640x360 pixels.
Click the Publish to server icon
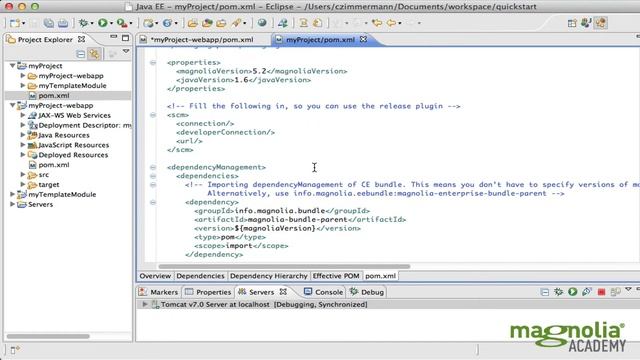point(616,291)
